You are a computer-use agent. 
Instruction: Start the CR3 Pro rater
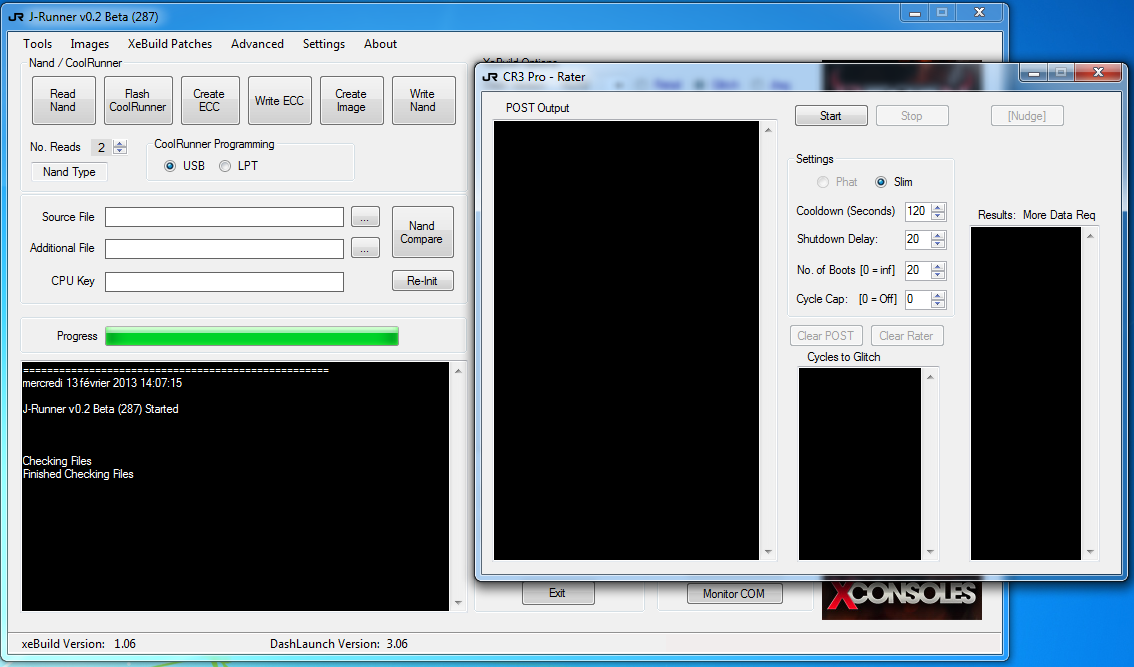tap(831, 116)
